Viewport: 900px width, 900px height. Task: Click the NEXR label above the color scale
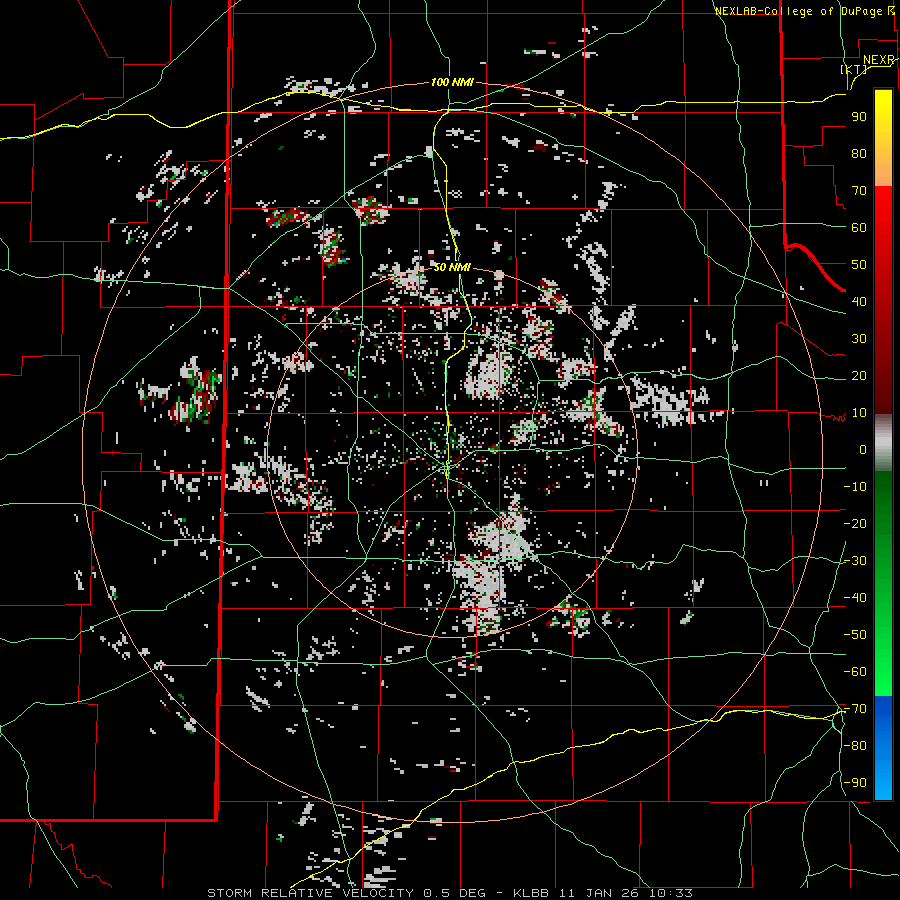(x=878, y=60)
